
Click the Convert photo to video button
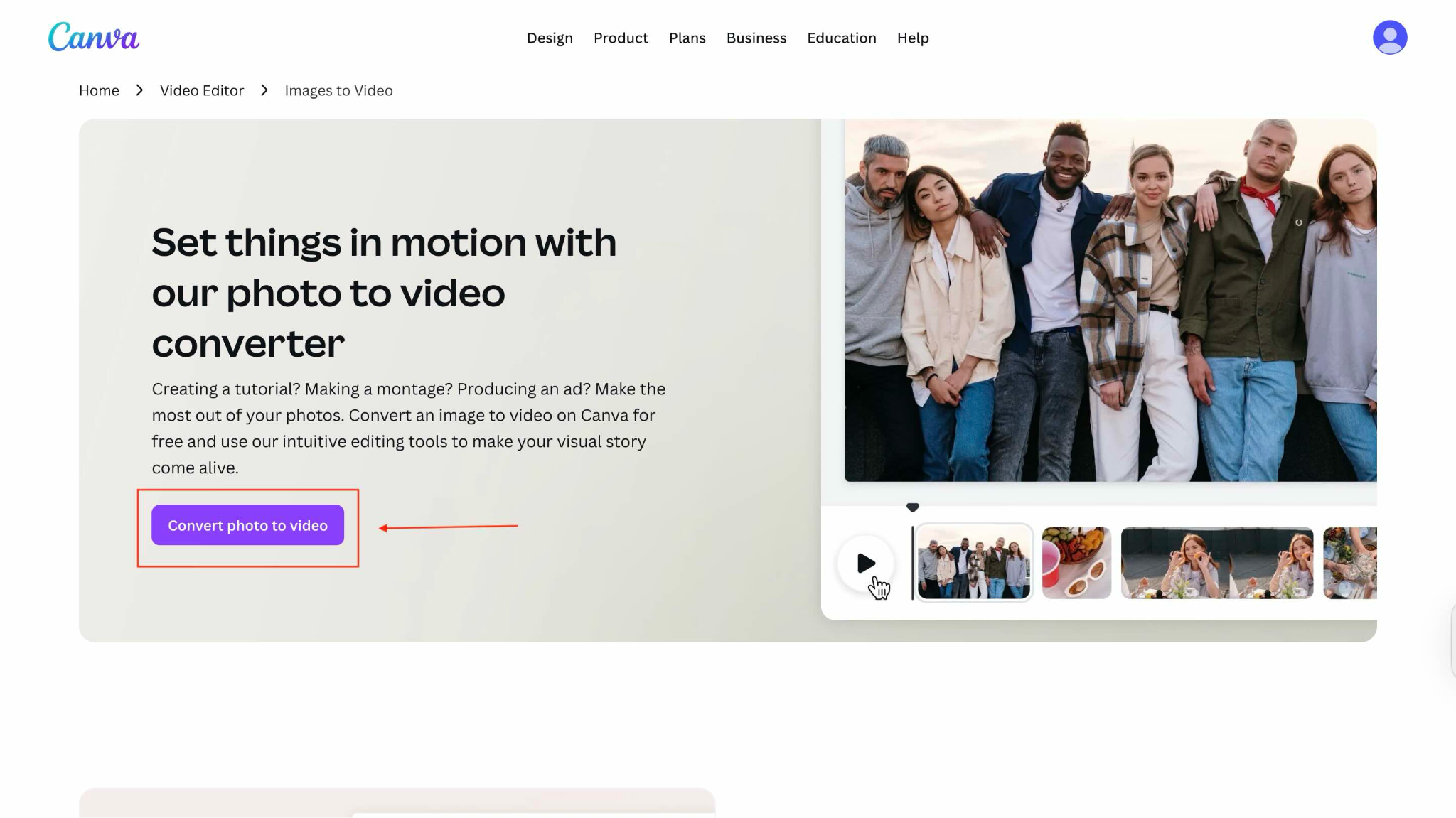click(x=247, y=525)
